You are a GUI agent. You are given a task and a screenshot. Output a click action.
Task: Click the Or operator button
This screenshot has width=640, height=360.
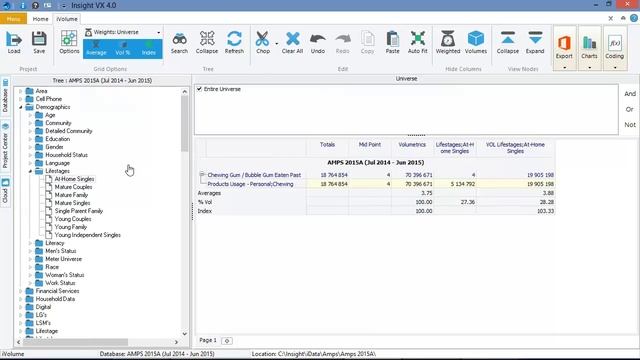point(630,109)
